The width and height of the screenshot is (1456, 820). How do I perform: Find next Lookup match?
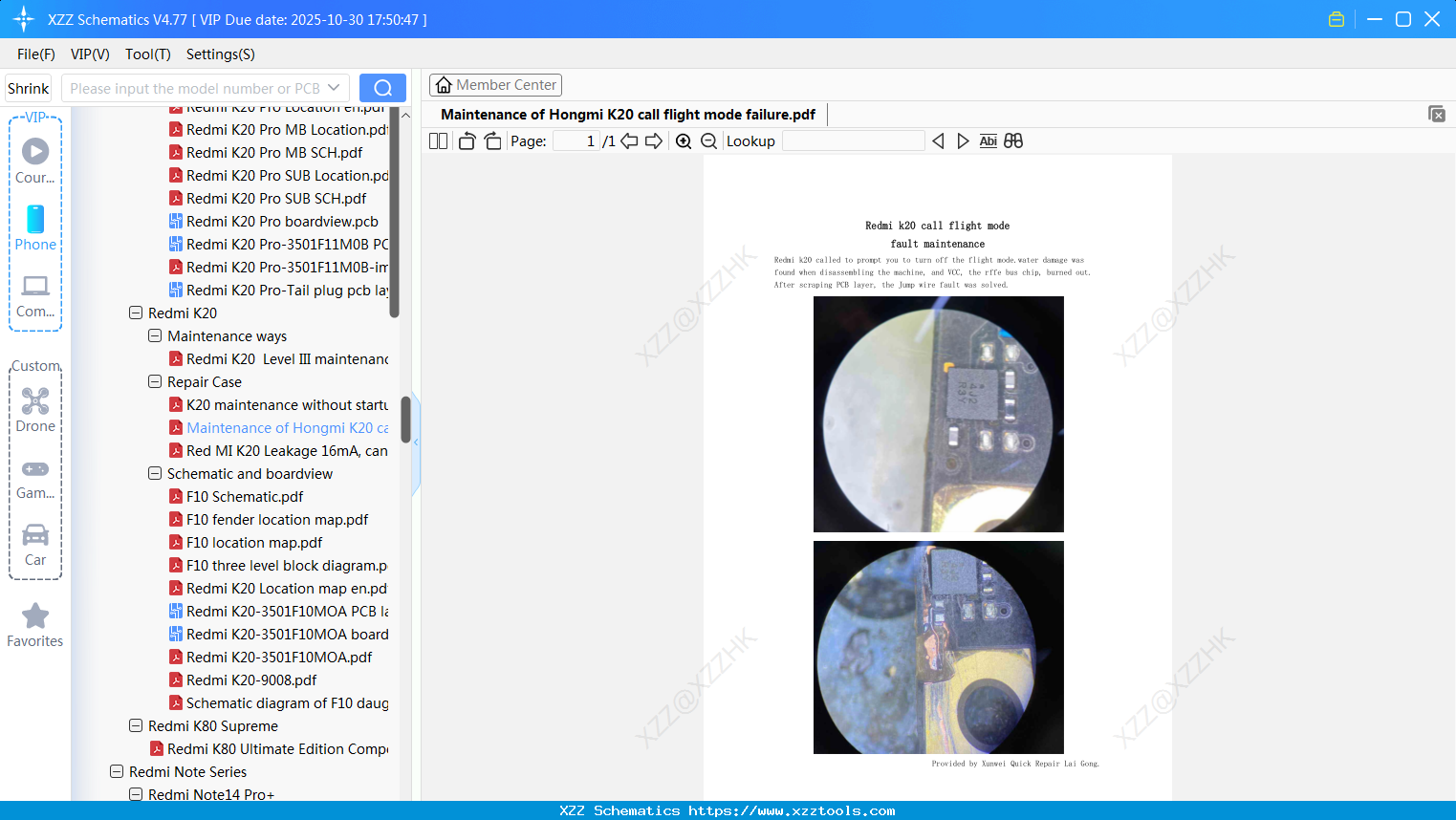pos(963,141)
